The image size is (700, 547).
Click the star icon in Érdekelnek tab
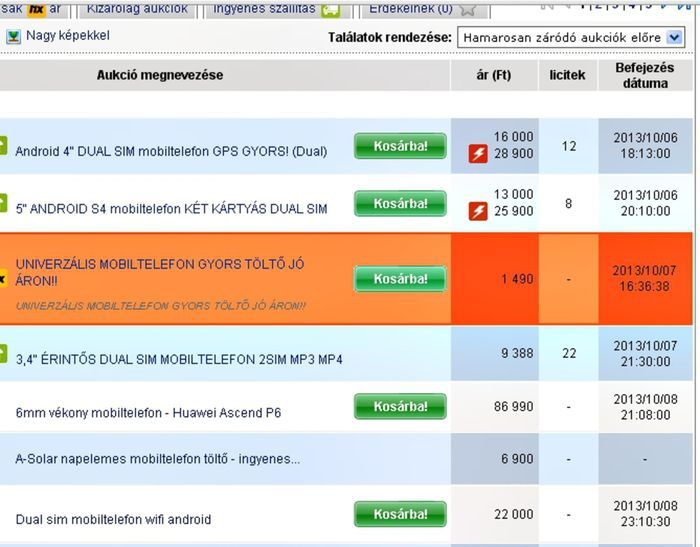467,9
